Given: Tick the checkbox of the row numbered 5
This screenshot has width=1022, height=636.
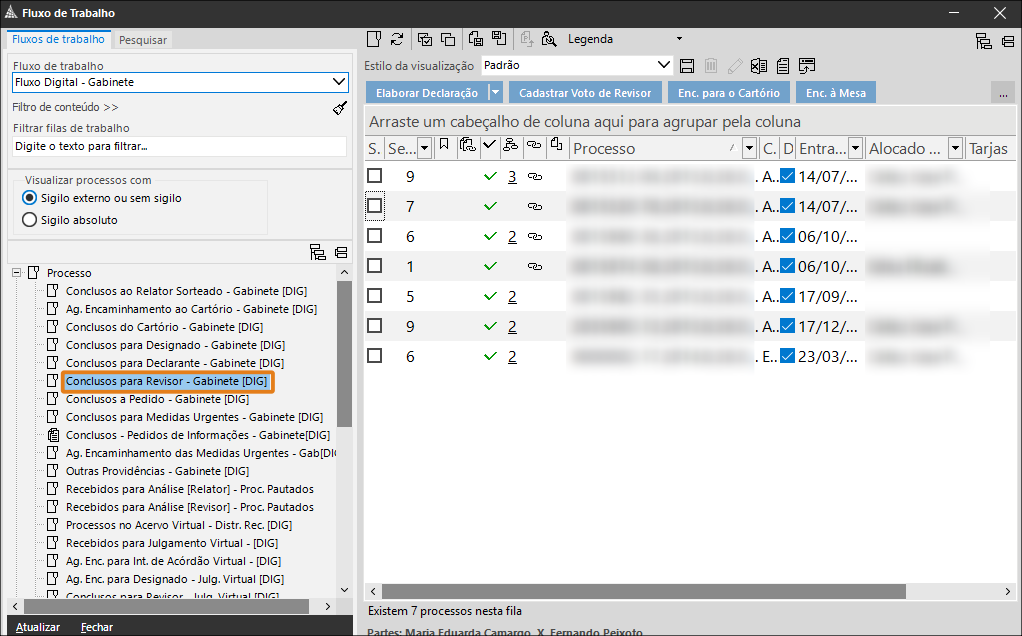Looking at the screenshot, I should tap(375, 296).
